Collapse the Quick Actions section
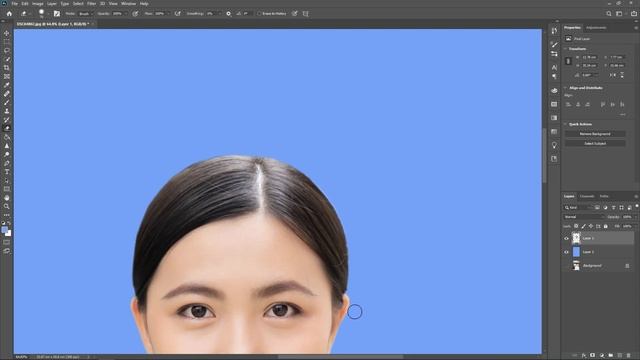 [566, 124]
